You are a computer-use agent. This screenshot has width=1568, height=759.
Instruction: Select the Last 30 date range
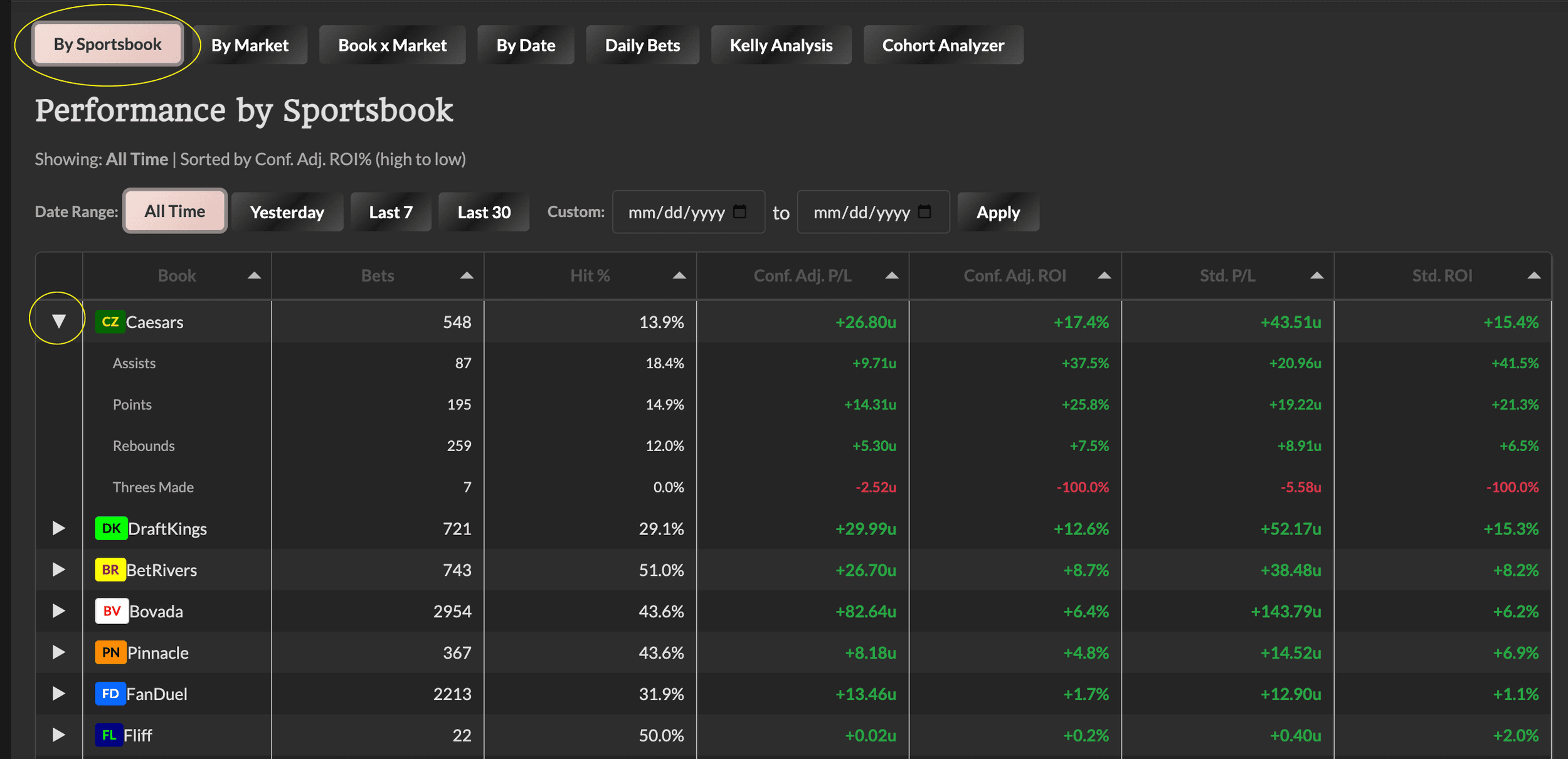coord(484,212)
